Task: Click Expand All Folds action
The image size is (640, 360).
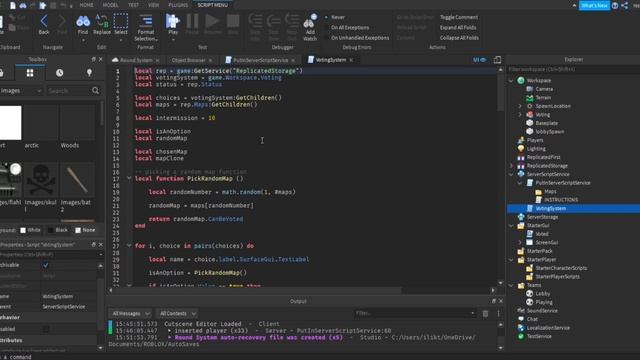Action: click(458, 27)
